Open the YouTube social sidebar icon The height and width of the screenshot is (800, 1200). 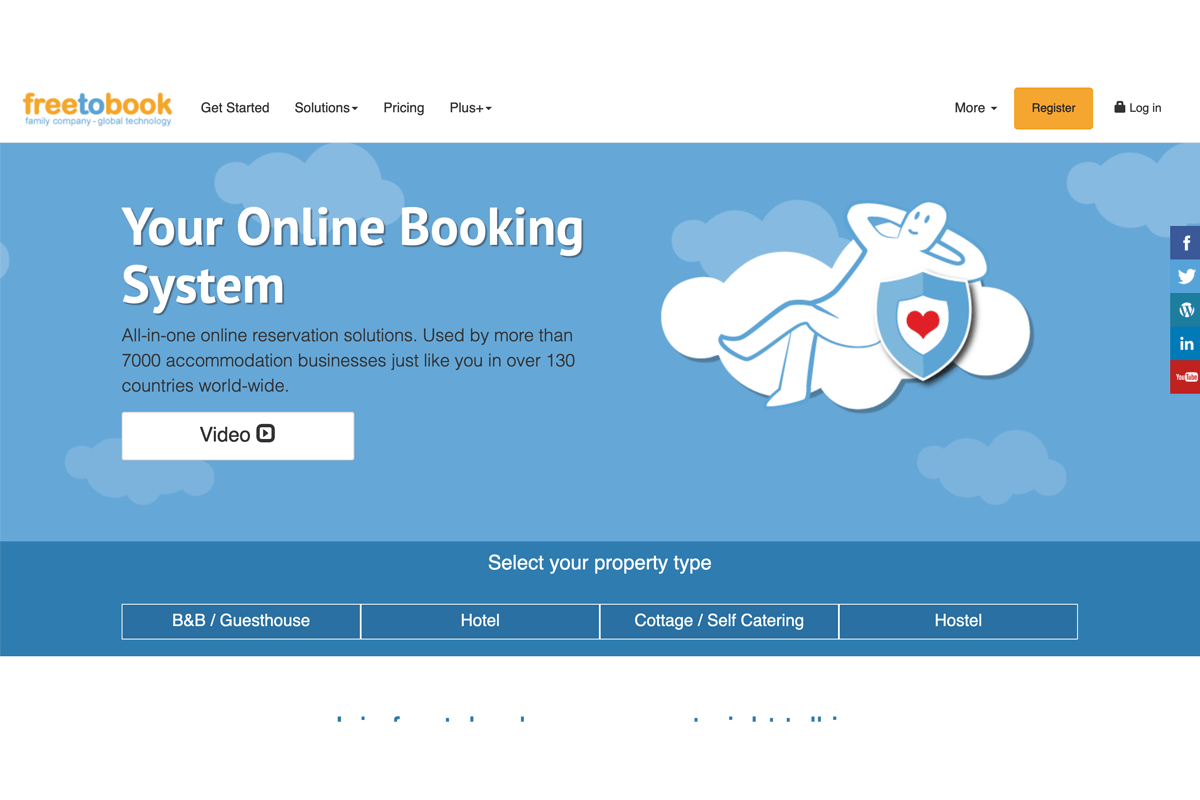click(1185, 377)
